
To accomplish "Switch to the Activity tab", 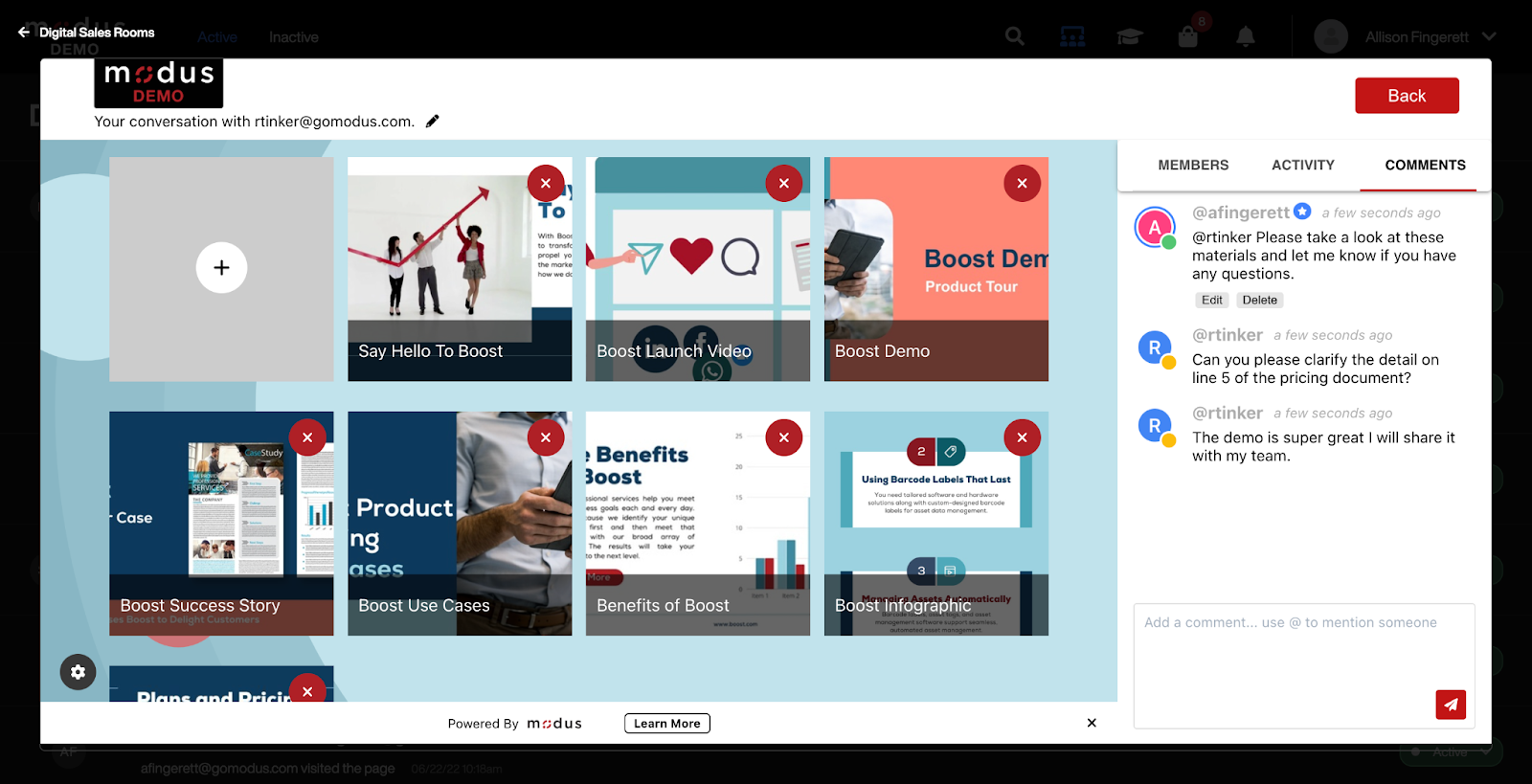I will click(x=1302, y=165).
